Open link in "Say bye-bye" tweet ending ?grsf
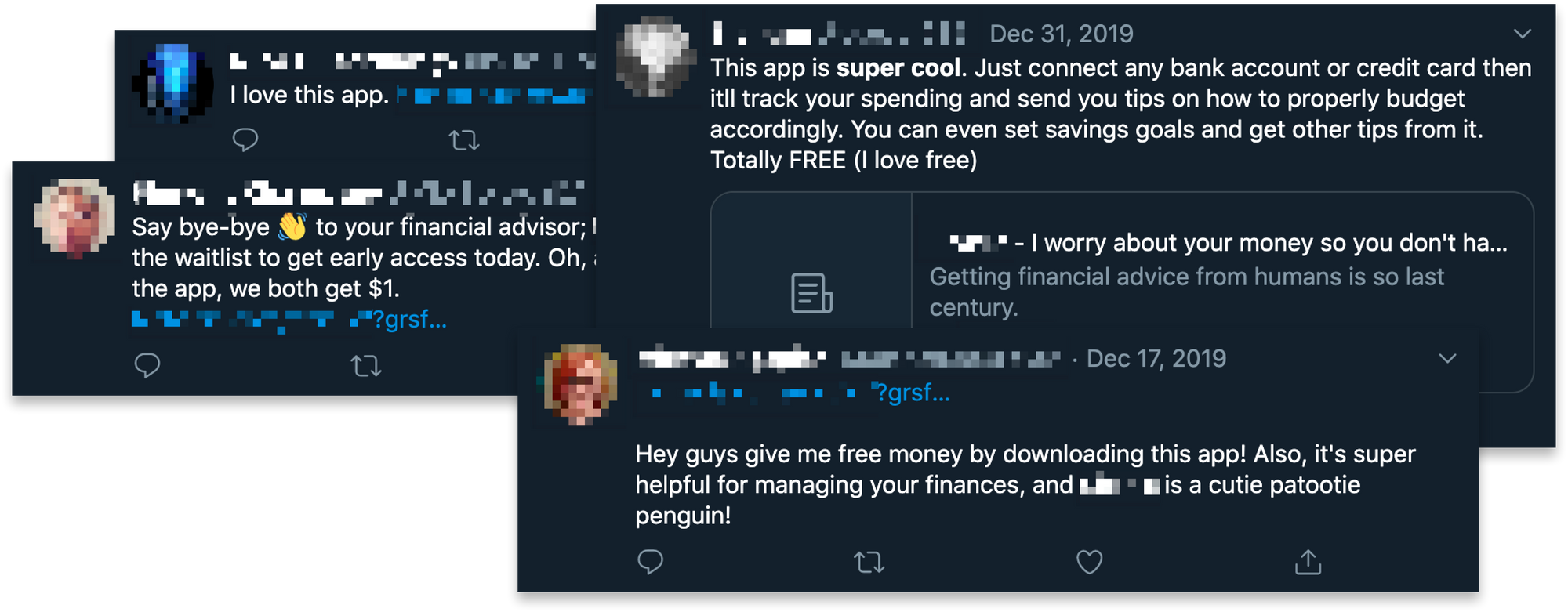The image size is (1568, 612). (x=289, y=319)
